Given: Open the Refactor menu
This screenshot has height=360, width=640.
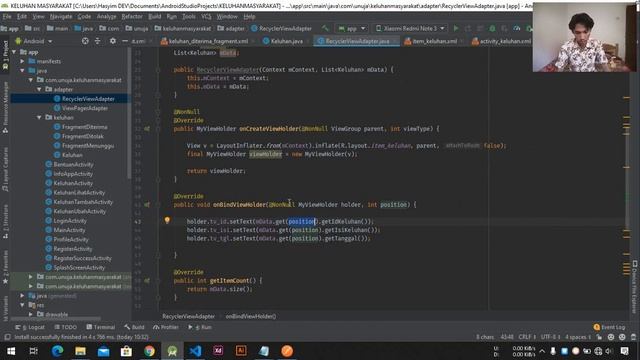Looking at the screenshot, I should pyautogui.click(x=132, y=16).
